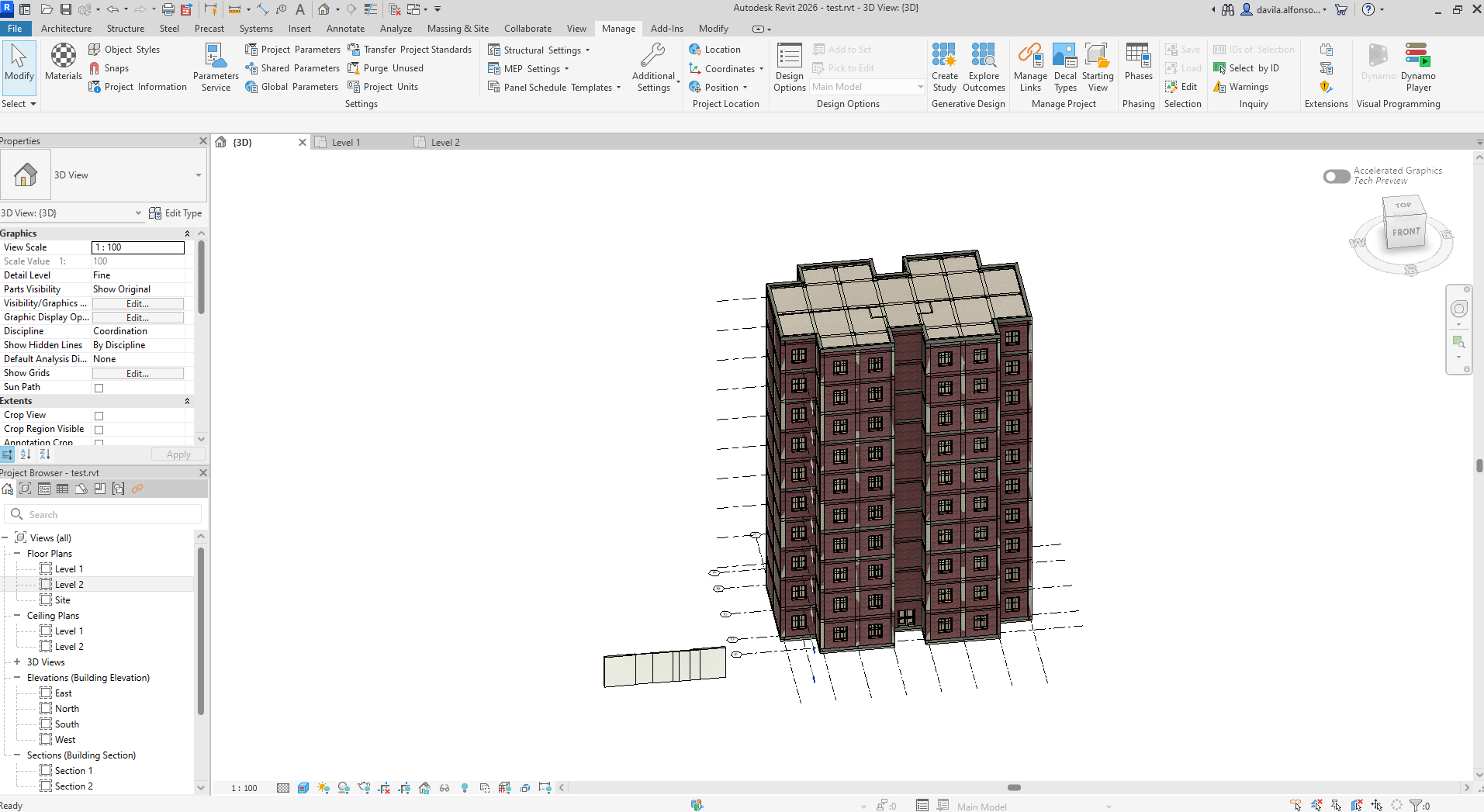This screenshot has width=1484, height=812.
Task: Open the Manage Links dialog
Action: coord(1029,66)
